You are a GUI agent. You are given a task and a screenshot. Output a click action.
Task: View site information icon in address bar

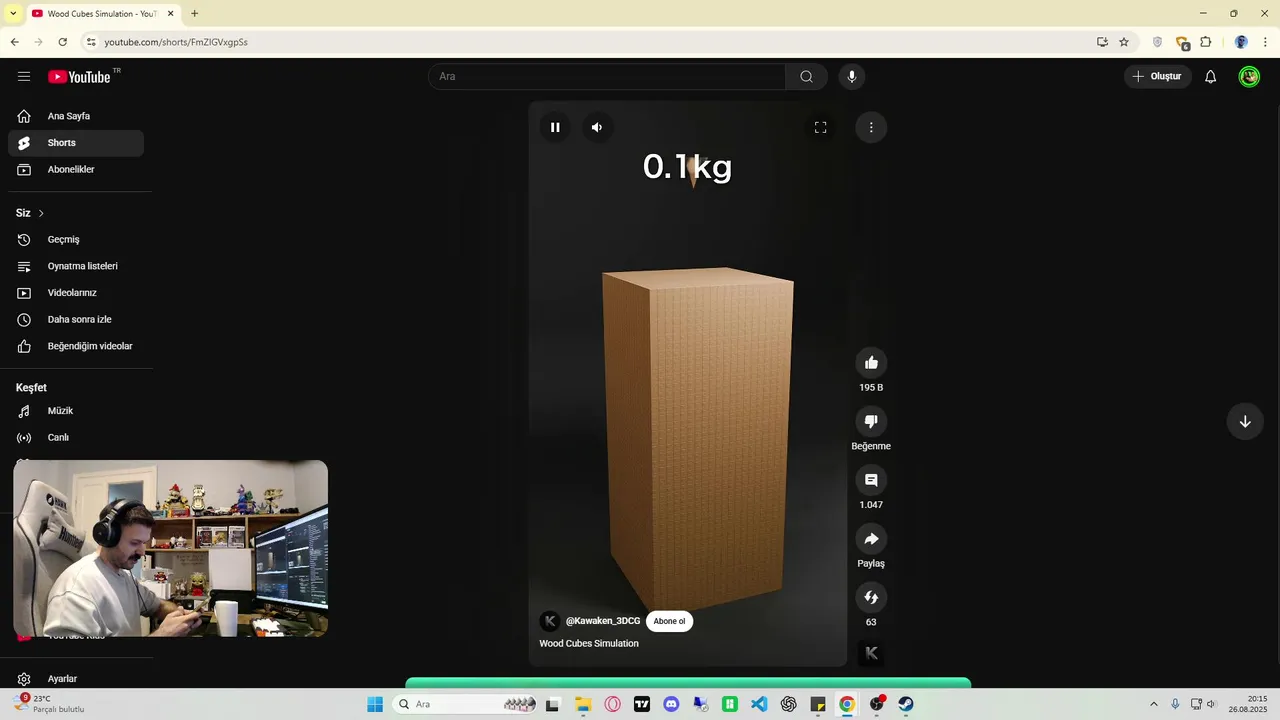[x=91, y=42]
